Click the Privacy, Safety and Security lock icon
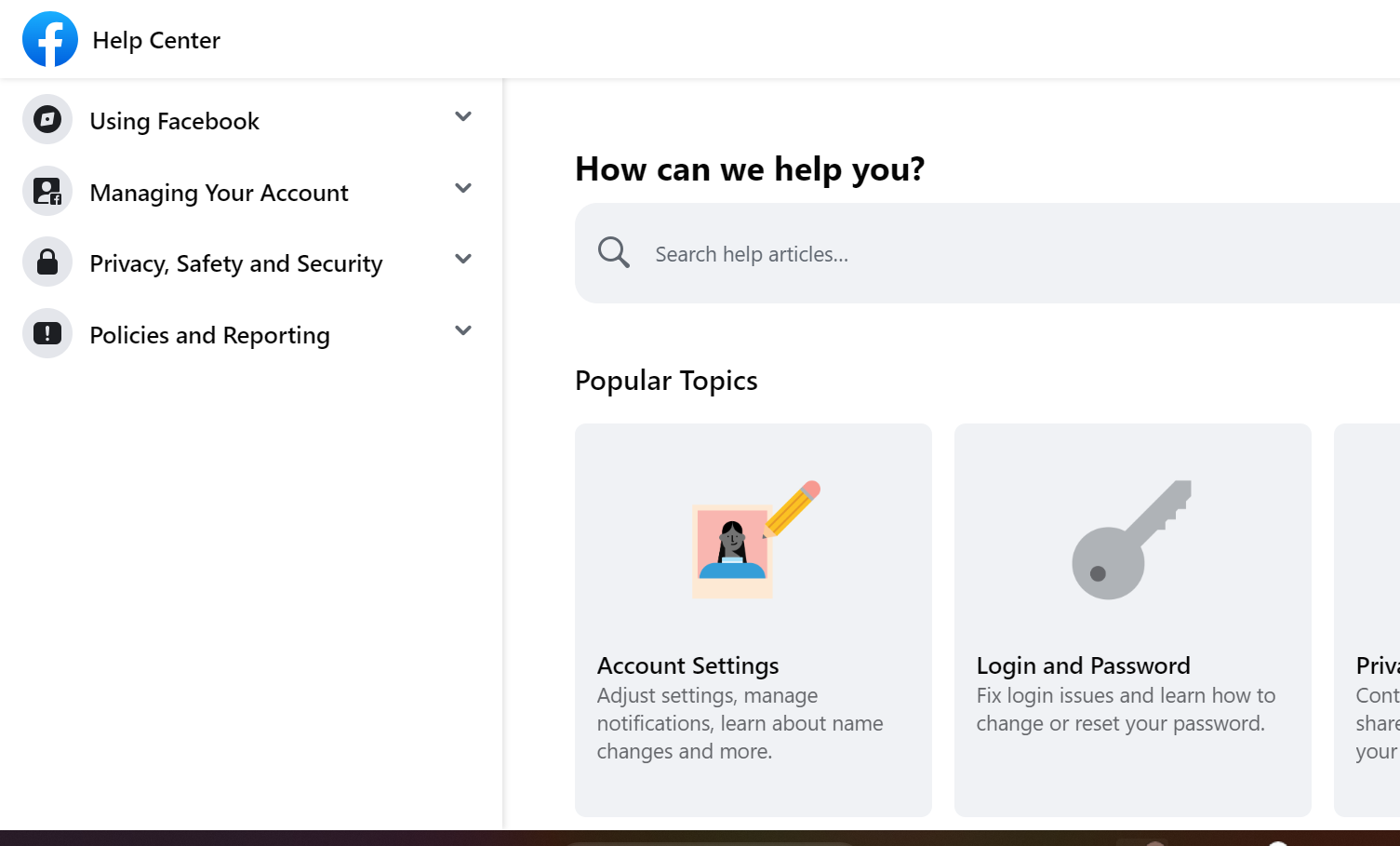 (47, 262)
